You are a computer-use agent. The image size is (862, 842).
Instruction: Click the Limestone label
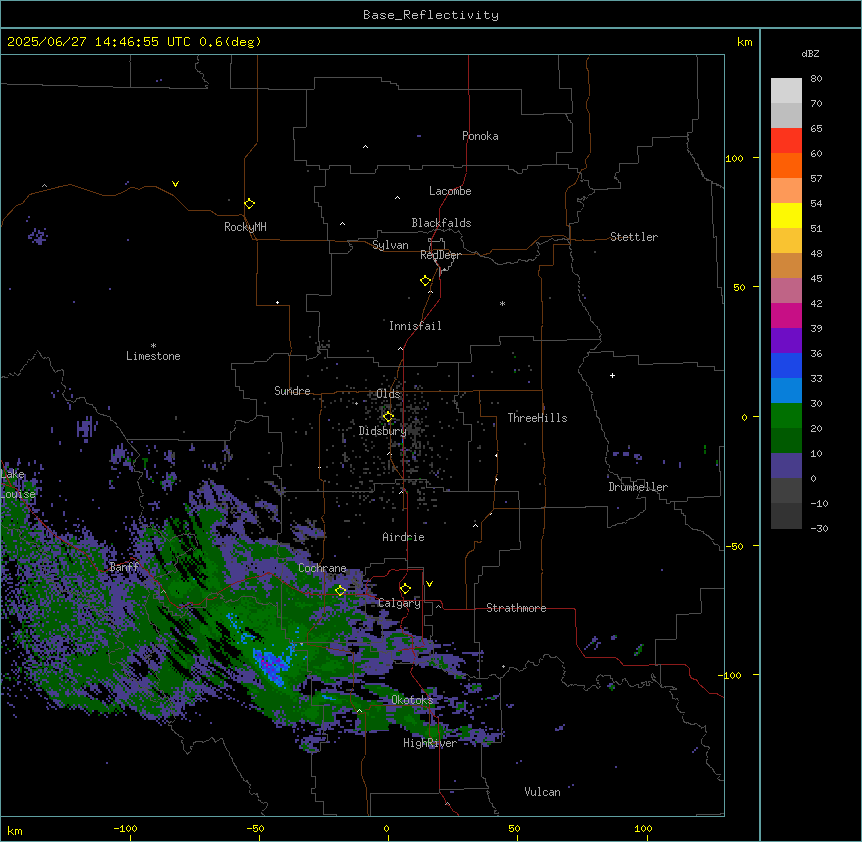153,356
